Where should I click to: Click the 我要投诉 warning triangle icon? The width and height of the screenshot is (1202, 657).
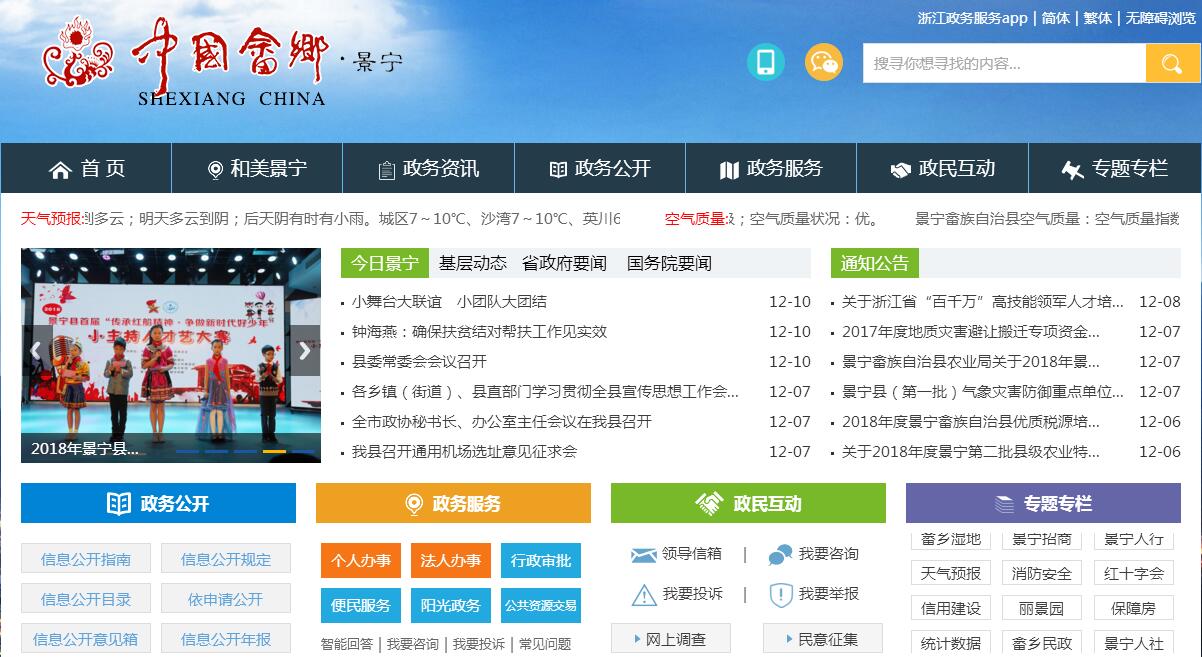[643, 594]
